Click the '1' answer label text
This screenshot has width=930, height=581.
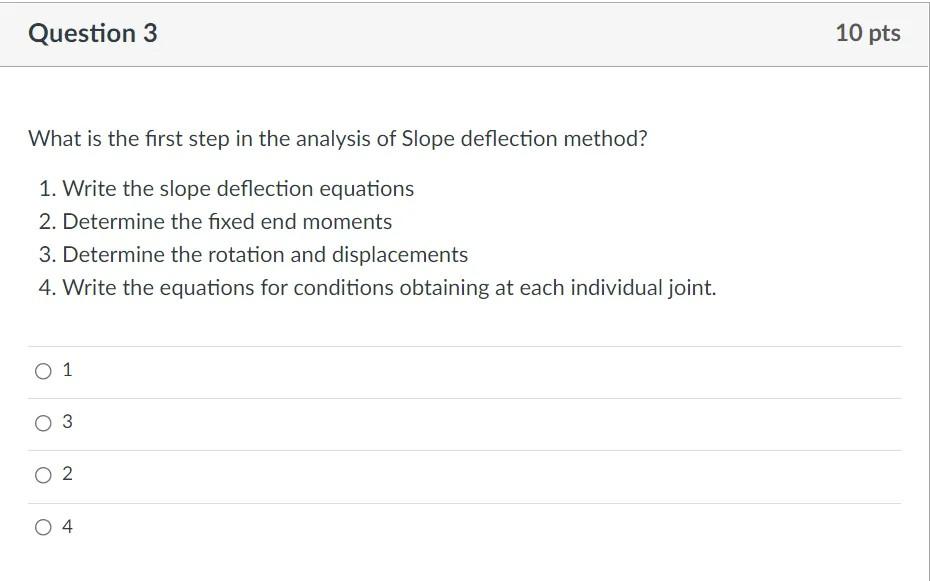coord(67,370)
